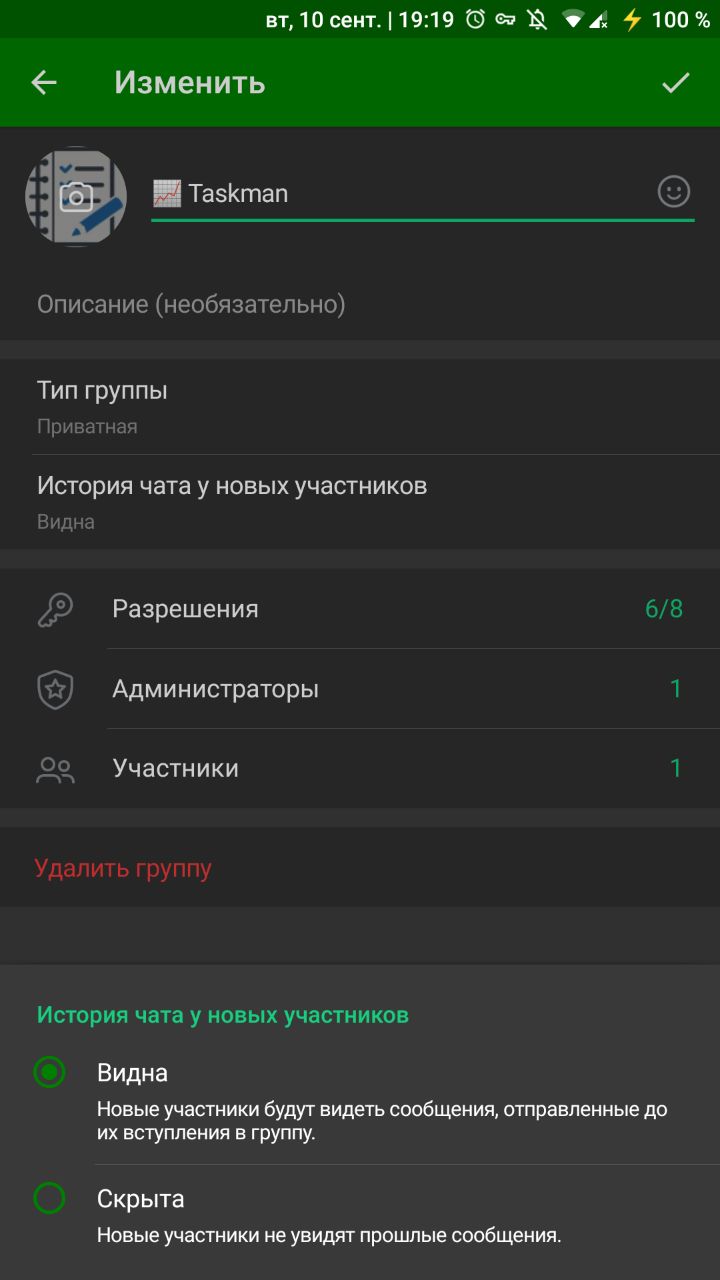Viewport: 720px width, 1280px height.
Task: Select the Скрыта radio button
Action: pos(49,1198)
